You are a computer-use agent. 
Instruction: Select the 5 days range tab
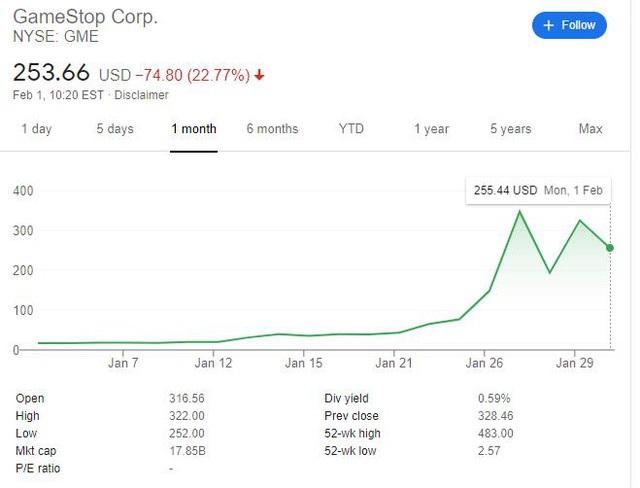pyautogui.click(x=115, y=129)
